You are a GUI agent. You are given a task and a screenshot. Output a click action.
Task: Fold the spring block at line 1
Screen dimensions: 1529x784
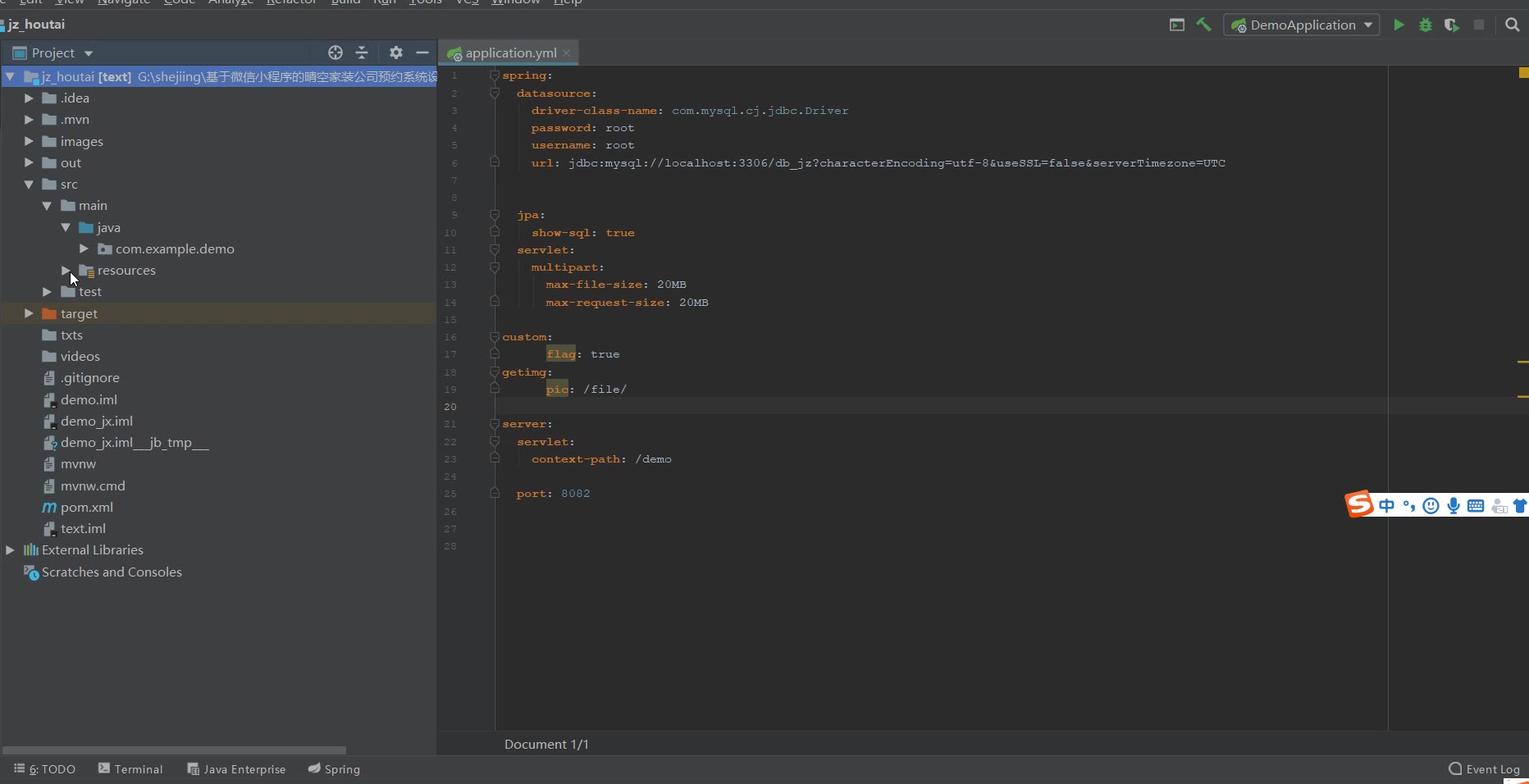pyautogui.click(x=495, y=75)
